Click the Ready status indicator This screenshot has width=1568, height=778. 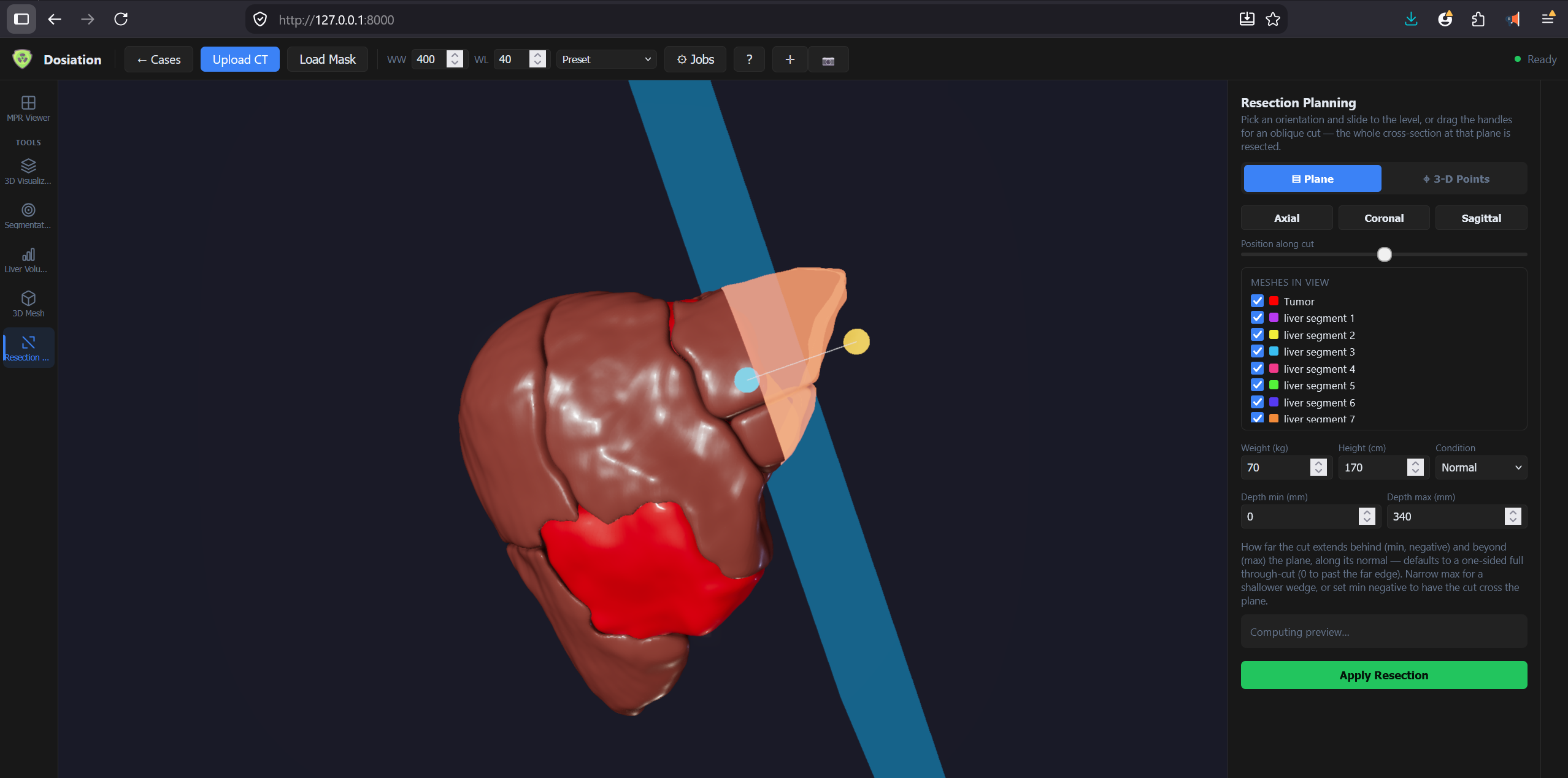pos(1535,59)
